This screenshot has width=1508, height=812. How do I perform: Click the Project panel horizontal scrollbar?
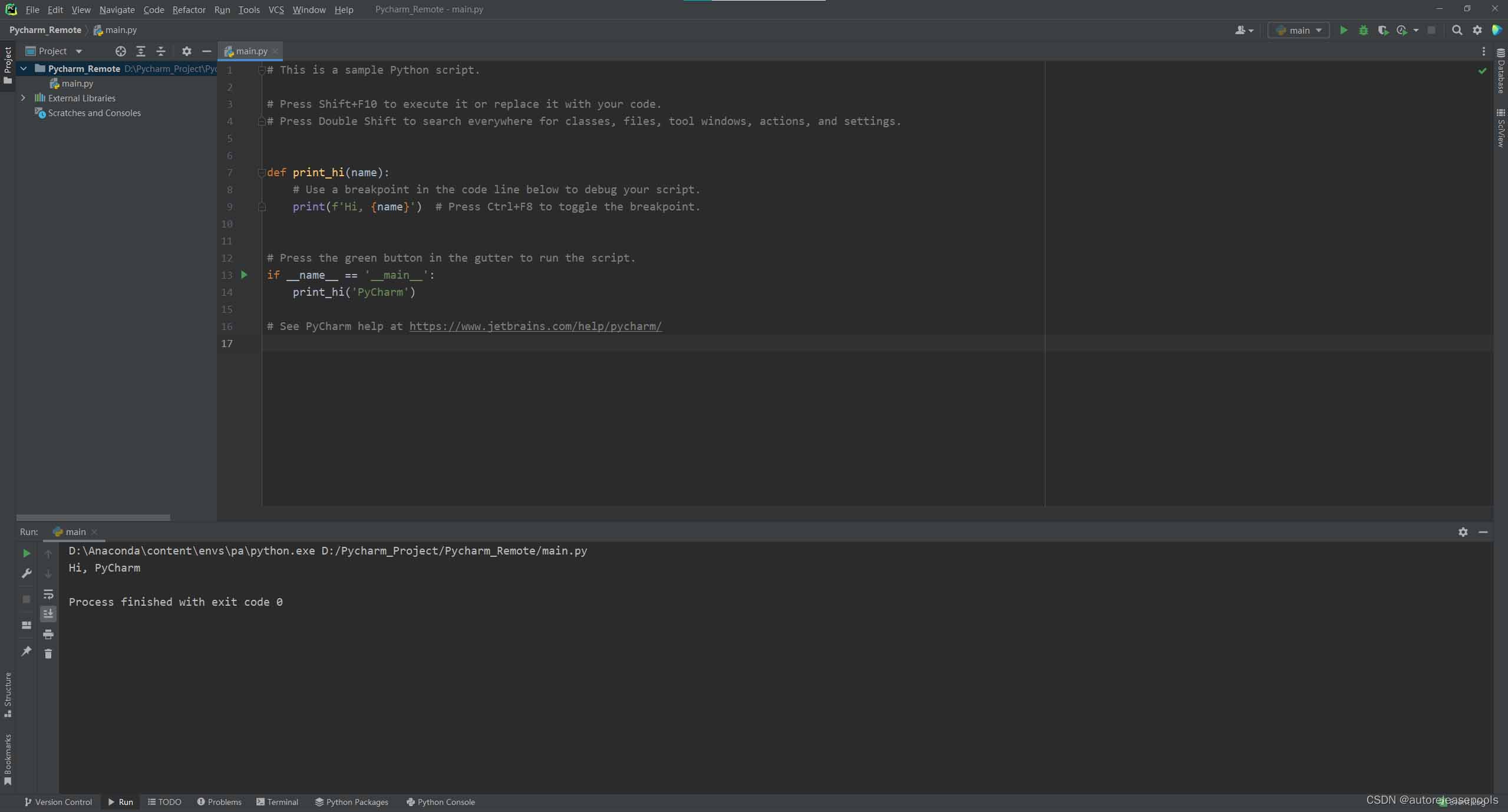[93, 517]
